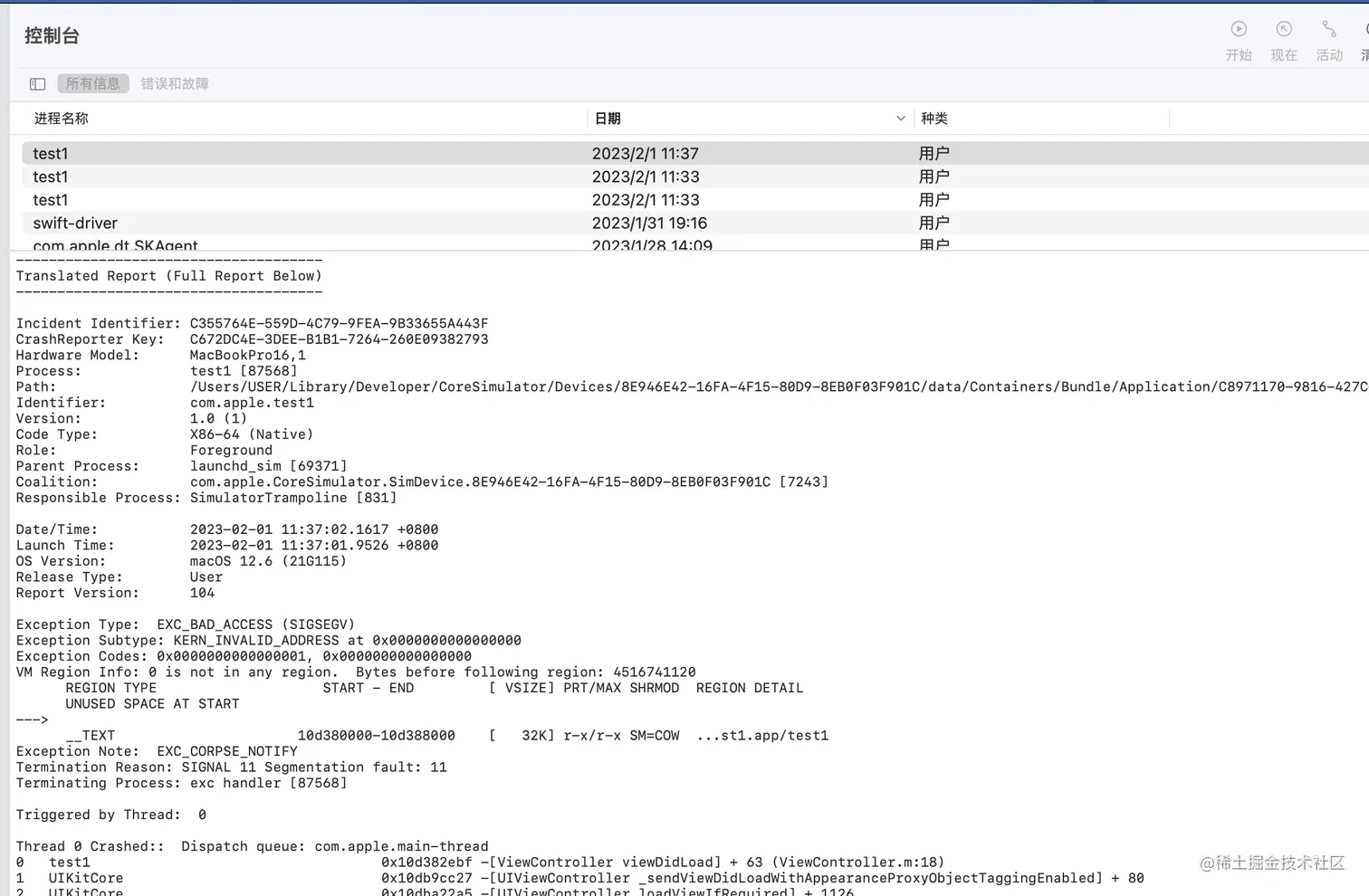
Task: Select the swift-driver crash report row
Action: [695, 223]
